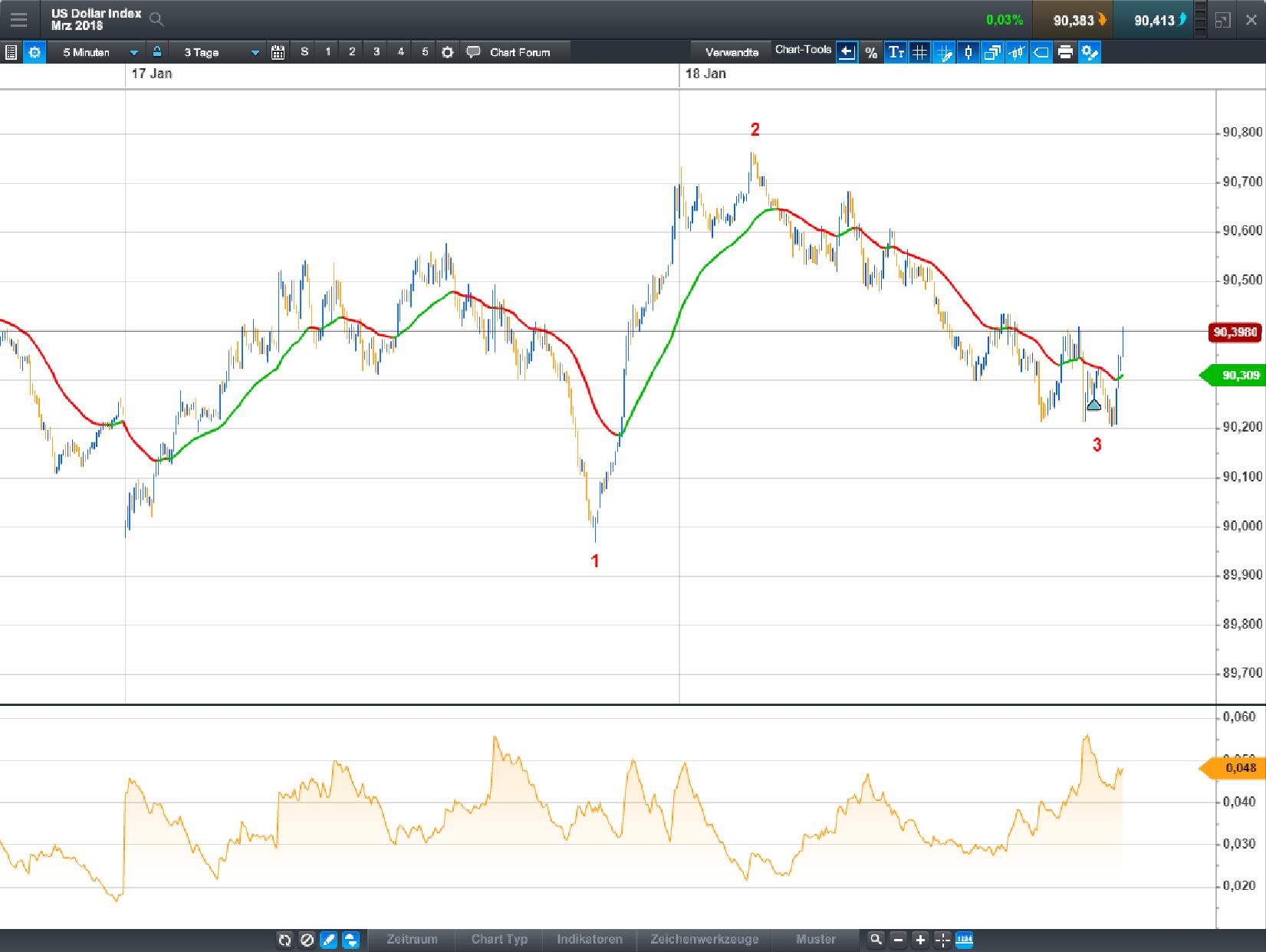This screenshot has width=1266, height=952.
Task: Click the magnifier zoom icon at bottom right
Action: (876, 939)
